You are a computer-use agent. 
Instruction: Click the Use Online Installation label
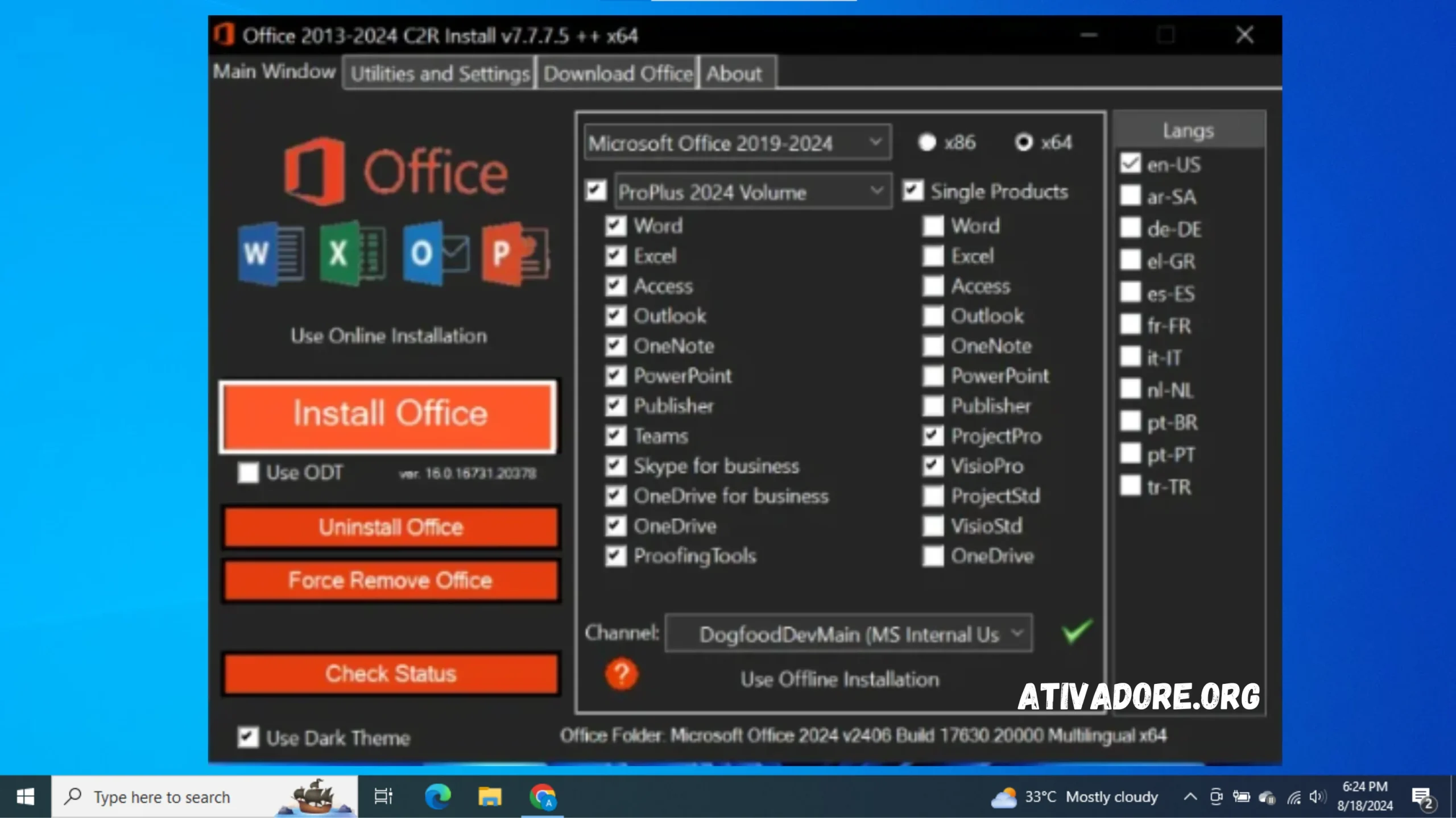pos(389,335)
